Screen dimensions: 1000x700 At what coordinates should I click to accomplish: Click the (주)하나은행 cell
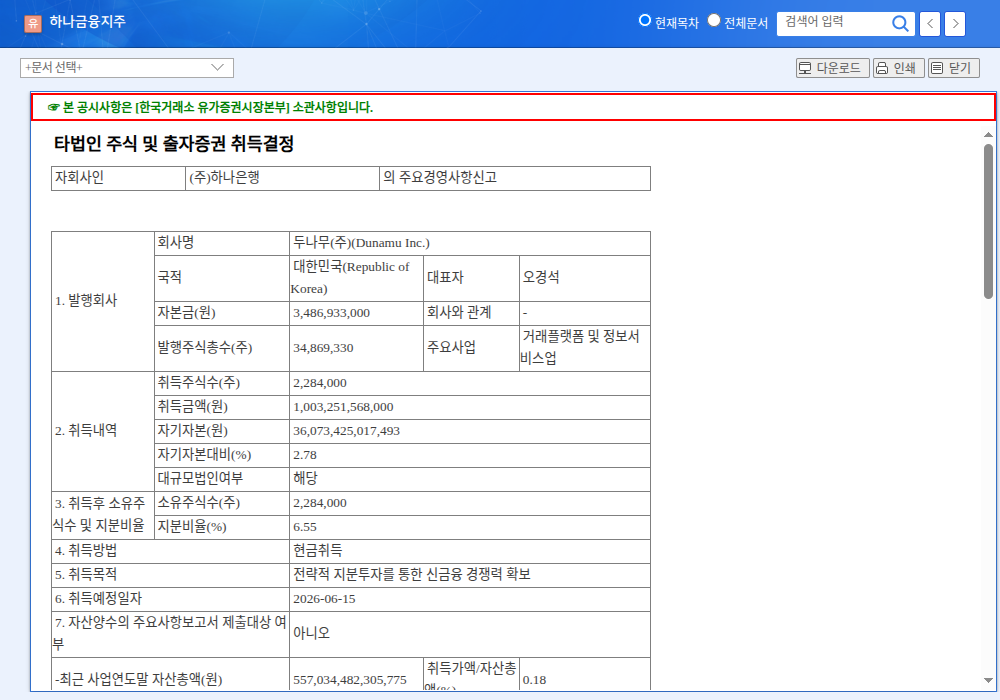coord(283,178)
